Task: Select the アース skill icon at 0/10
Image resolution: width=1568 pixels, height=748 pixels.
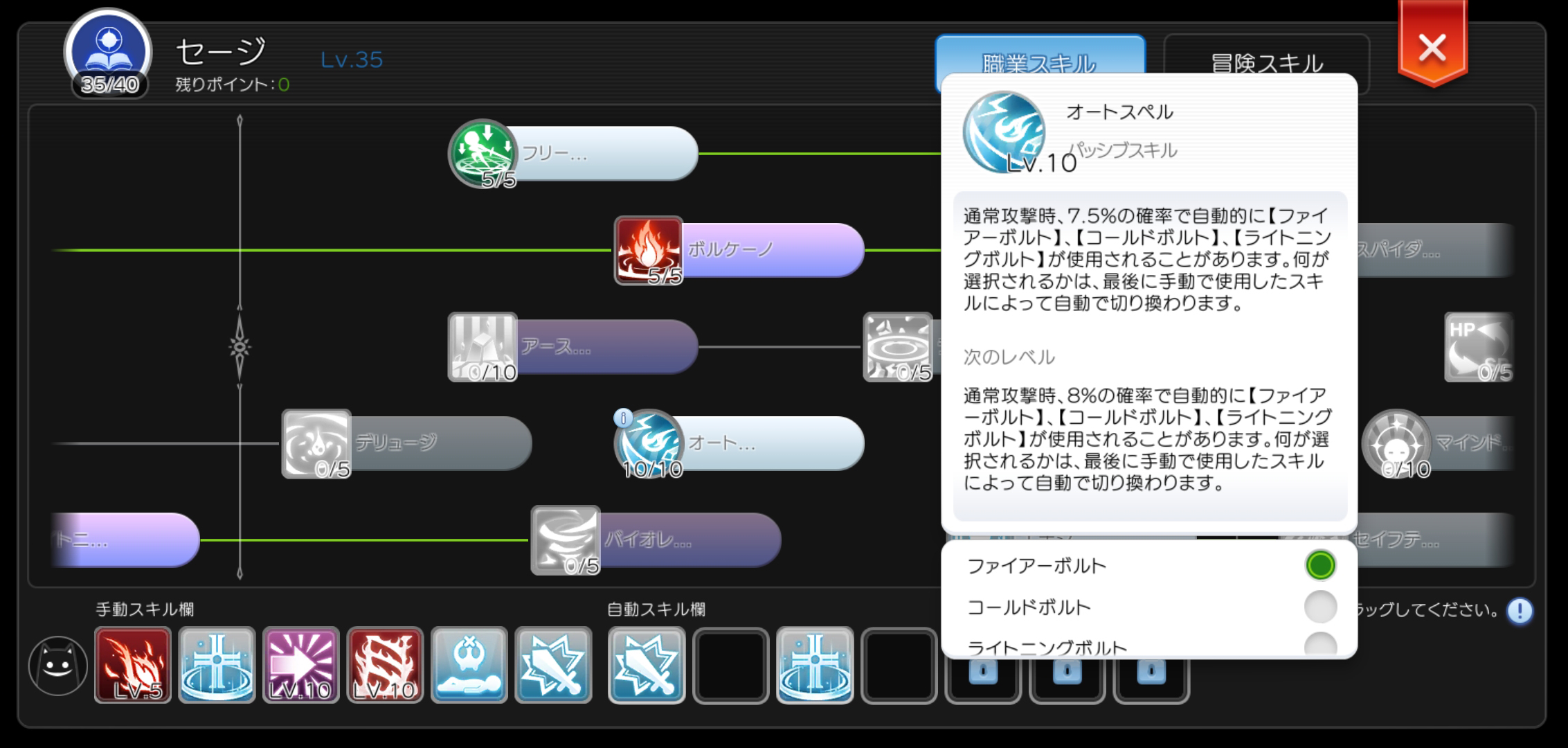Action: point(483,347)
